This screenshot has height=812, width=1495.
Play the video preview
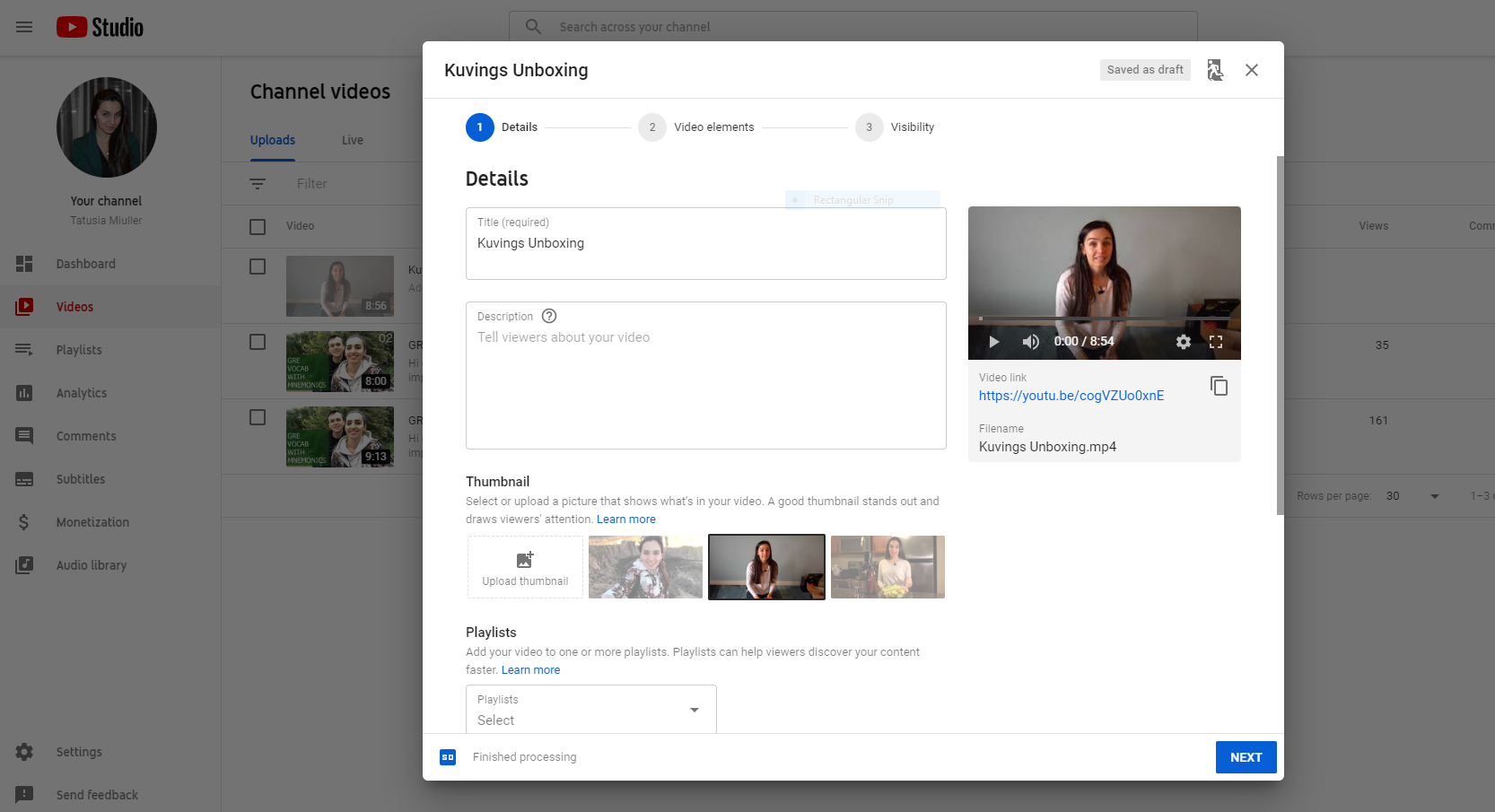[x=994, y=342]
